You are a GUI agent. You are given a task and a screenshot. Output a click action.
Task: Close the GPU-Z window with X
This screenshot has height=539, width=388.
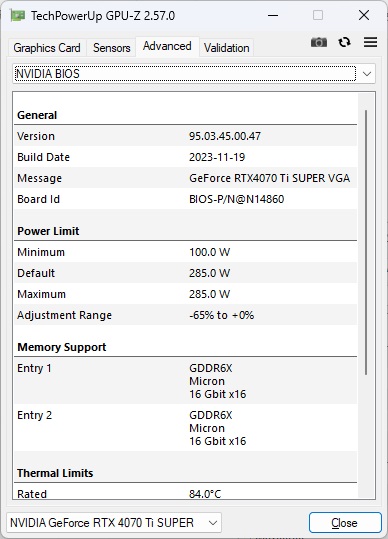pyautogui.click(x=364, y=15)
